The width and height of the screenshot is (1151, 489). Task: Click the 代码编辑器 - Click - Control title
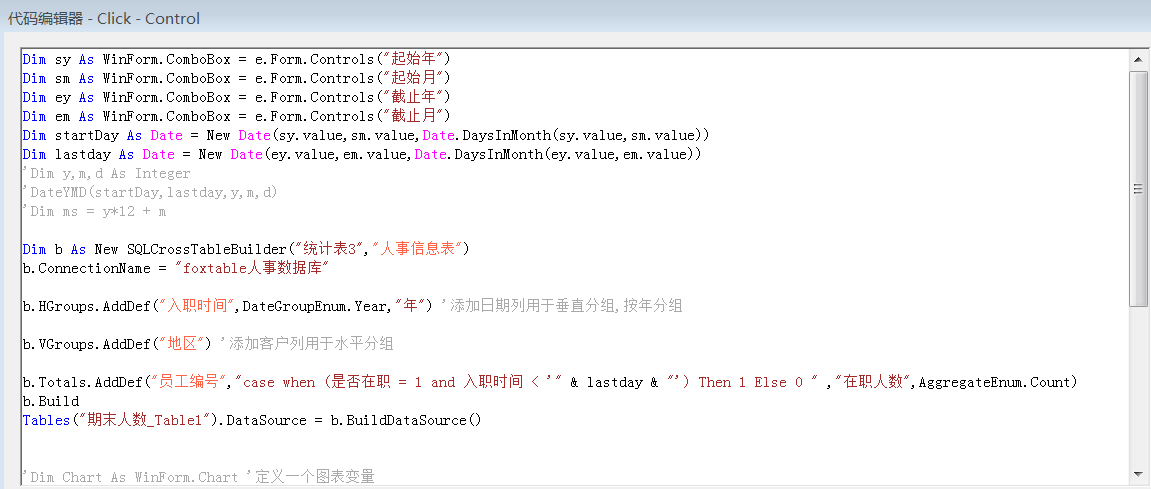[104, 18]
